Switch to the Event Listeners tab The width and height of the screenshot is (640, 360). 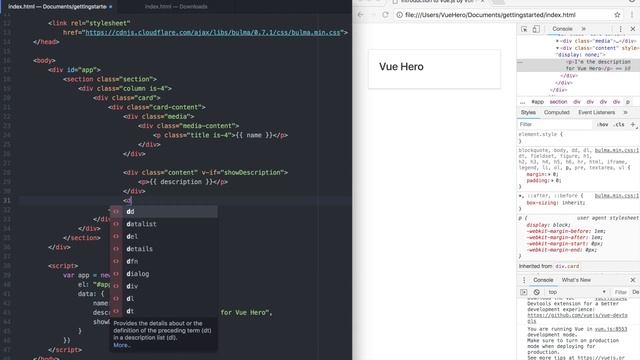596,112
